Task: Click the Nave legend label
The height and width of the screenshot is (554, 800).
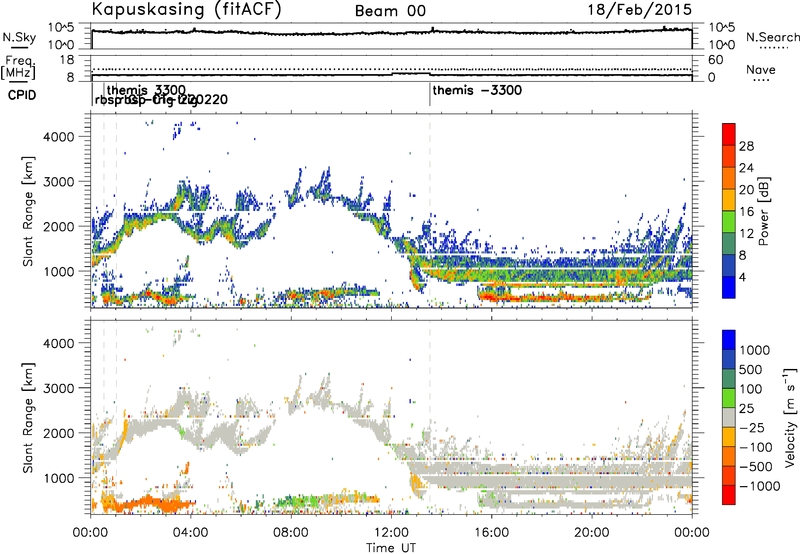Action: 761,69
